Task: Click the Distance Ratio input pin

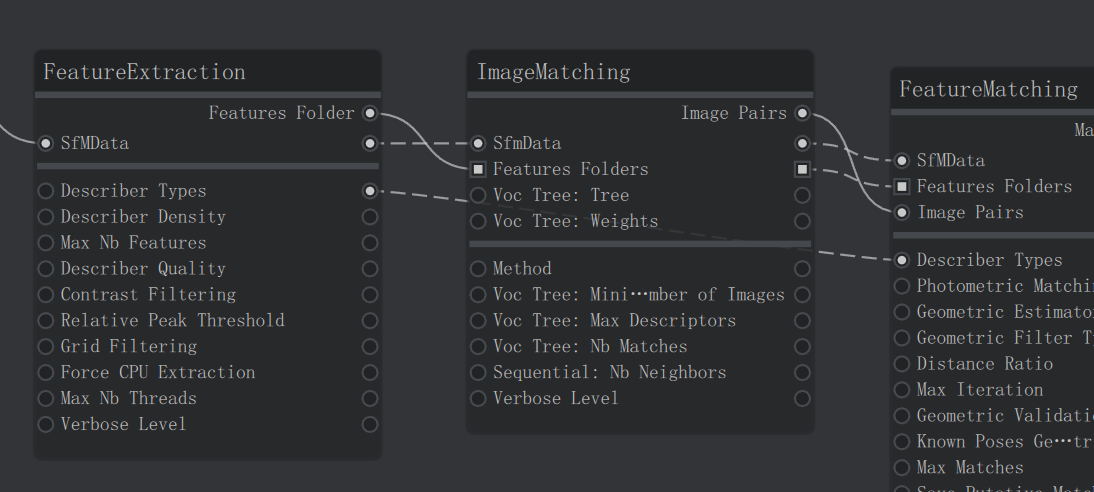Action: click(x=902, y=364)
